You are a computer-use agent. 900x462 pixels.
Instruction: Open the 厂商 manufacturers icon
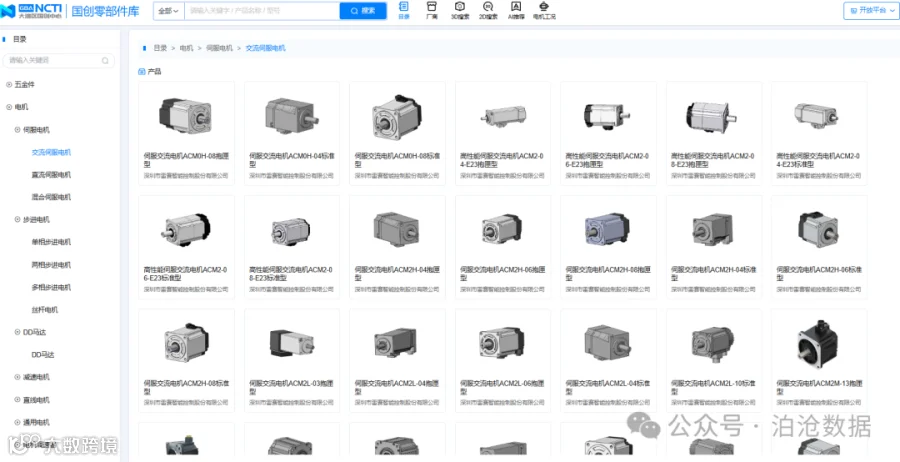(x=432, y=10)
